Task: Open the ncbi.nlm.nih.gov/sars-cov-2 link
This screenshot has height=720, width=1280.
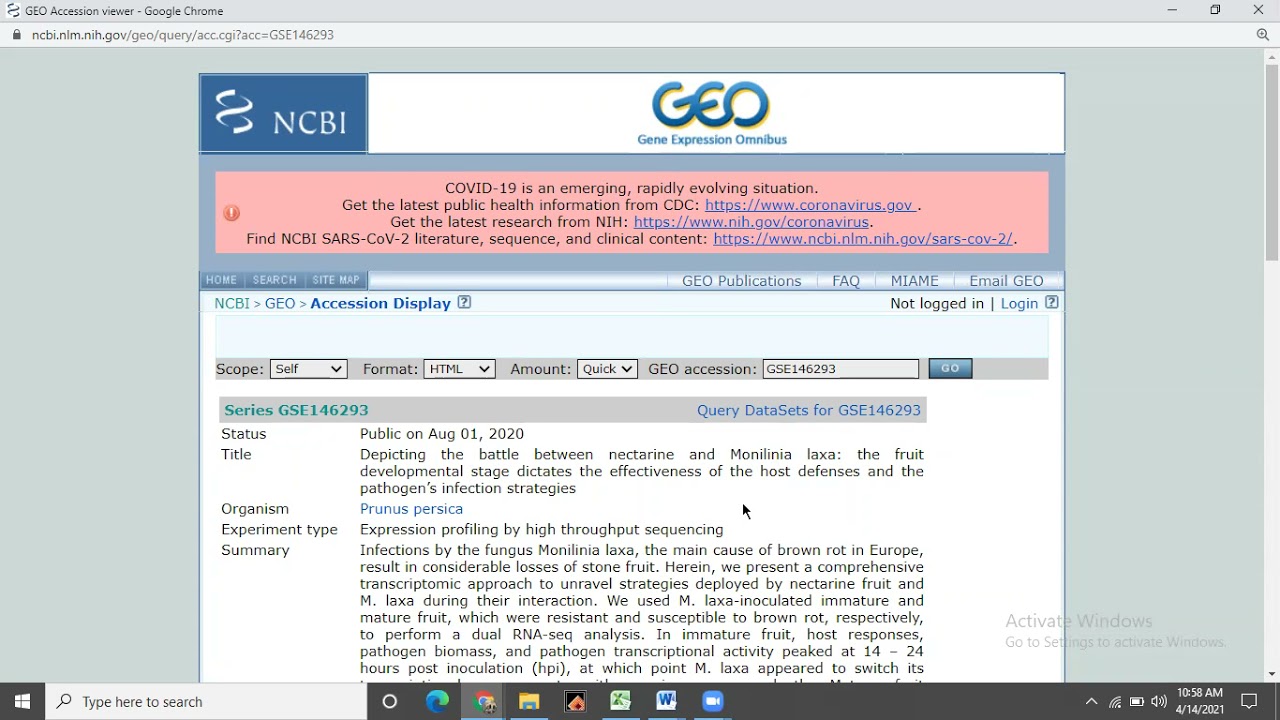Action: click(863, 239)
